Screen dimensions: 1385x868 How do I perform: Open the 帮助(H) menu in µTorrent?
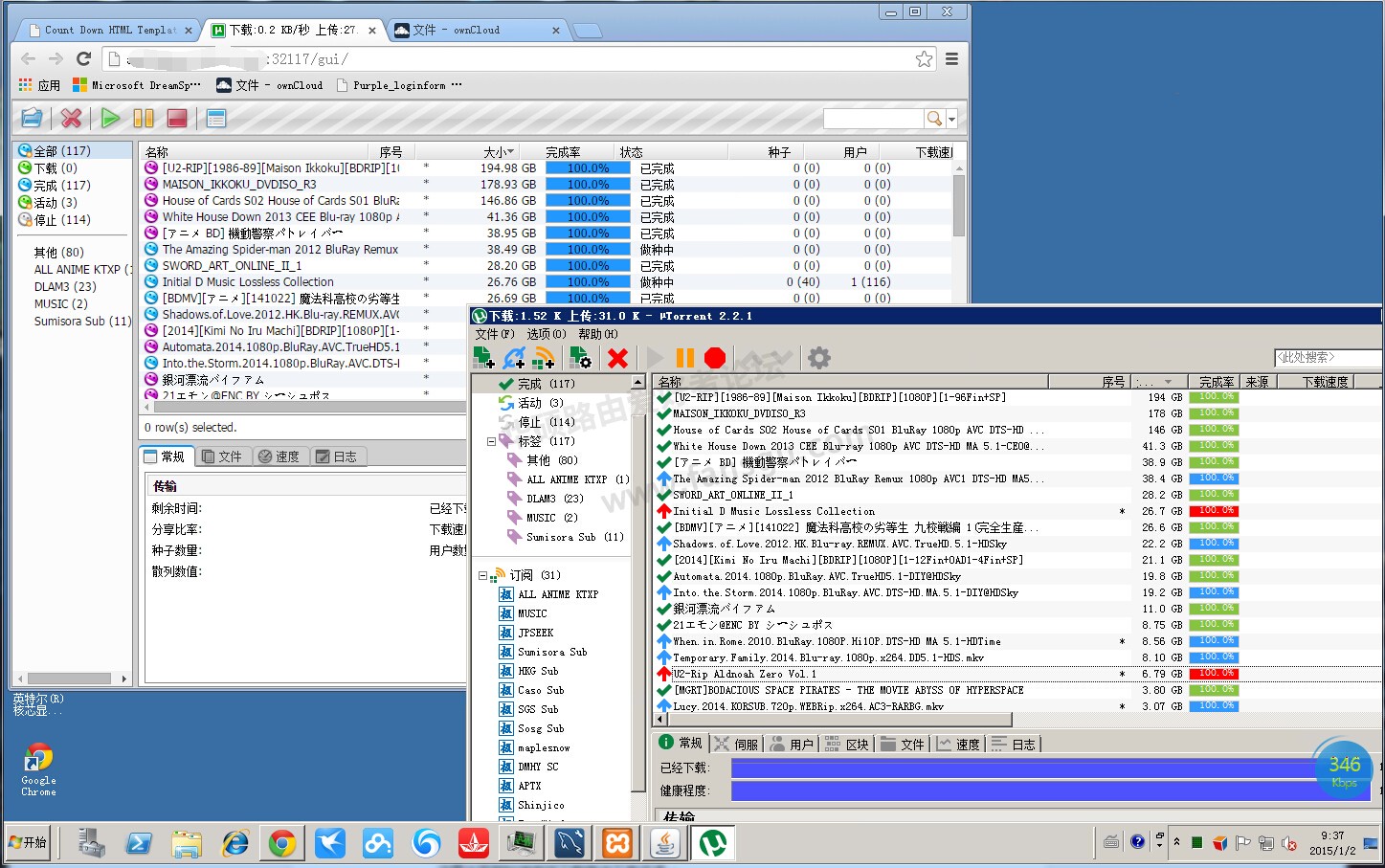(x=598, y=334)
